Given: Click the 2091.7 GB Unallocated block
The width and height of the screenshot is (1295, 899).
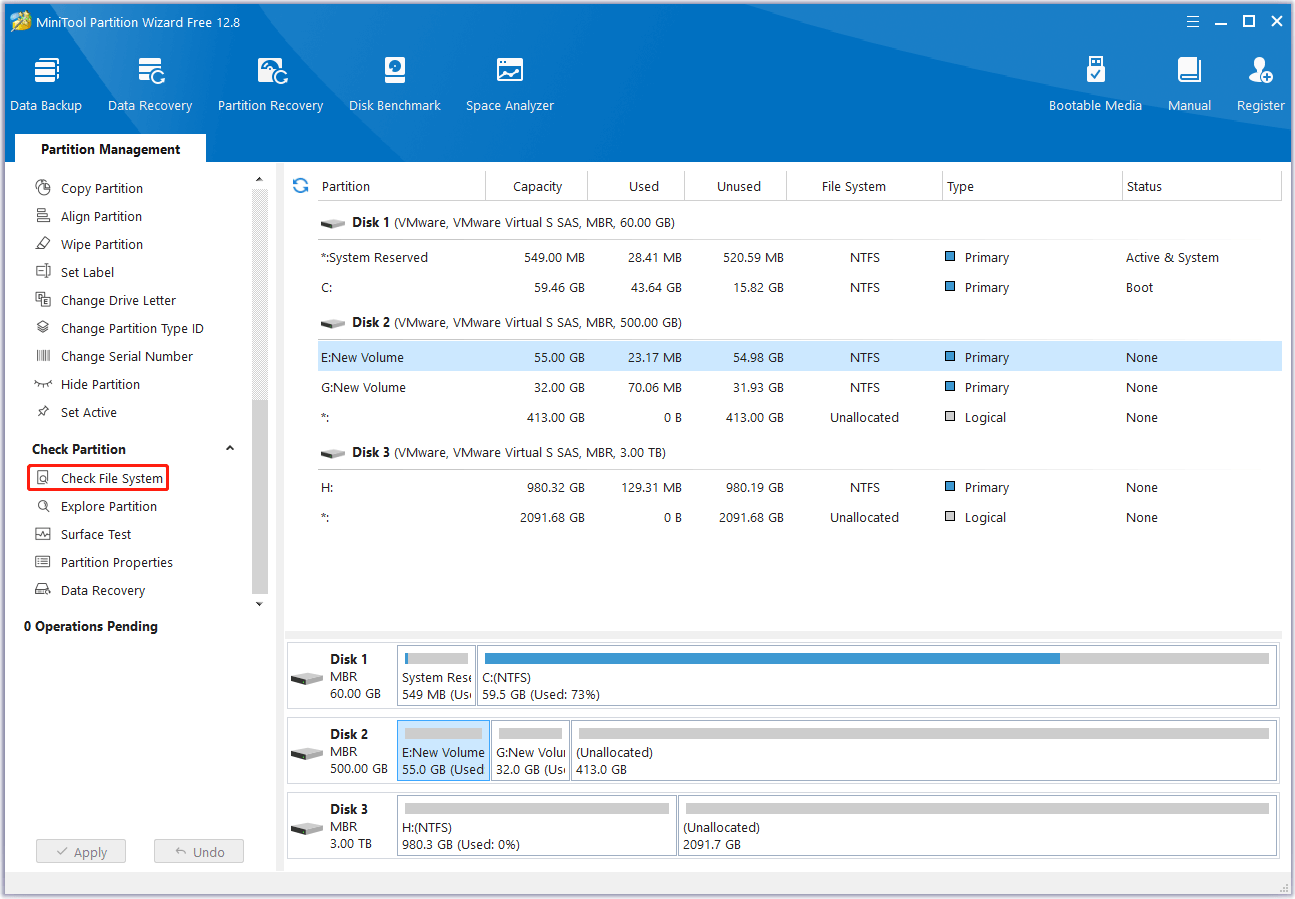Looking at the screenshot, I should pos(978,826).
